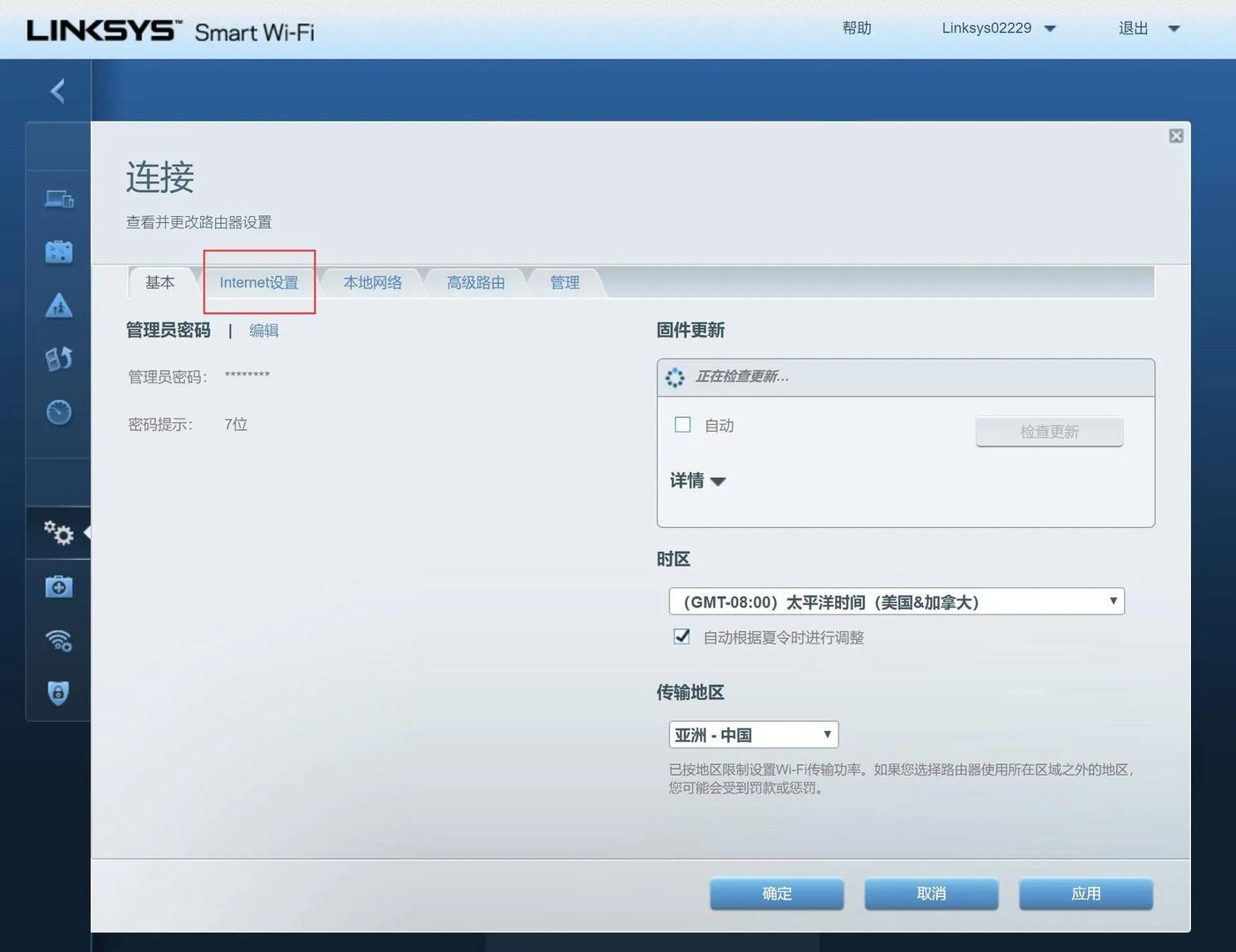Toggle the 自动 firmware update checkbox
This screenshot has width=1236, height=952.
(x=681, y=425)
